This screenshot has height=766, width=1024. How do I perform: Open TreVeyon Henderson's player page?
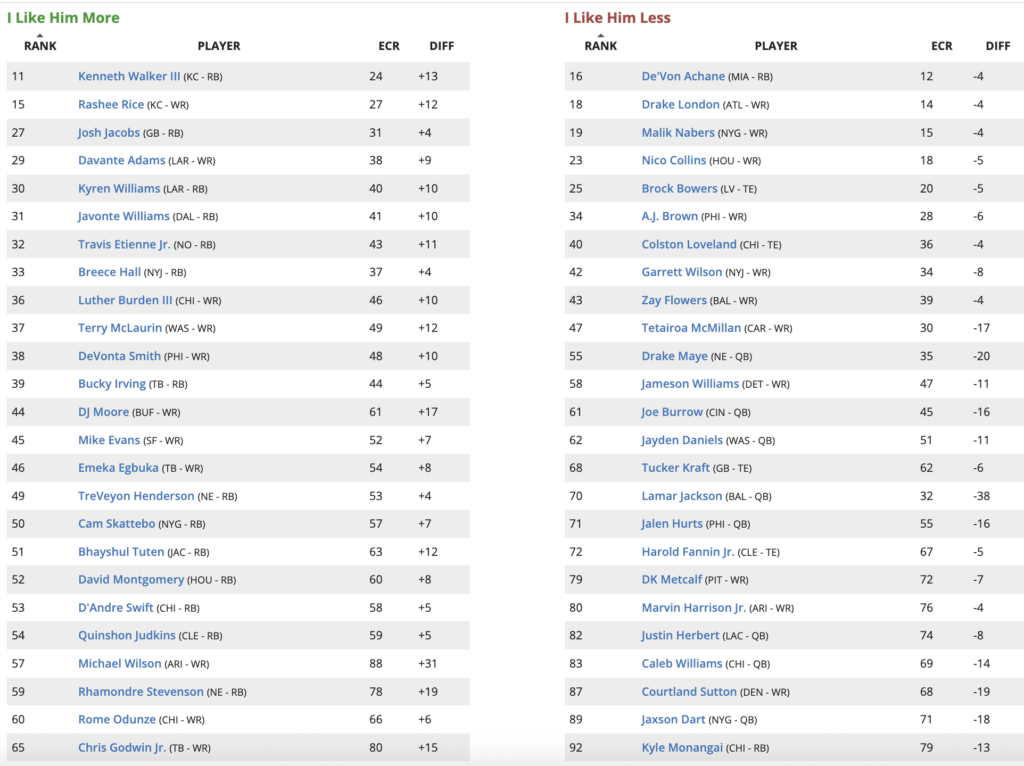pyautogui.click(x=136, y=496)
